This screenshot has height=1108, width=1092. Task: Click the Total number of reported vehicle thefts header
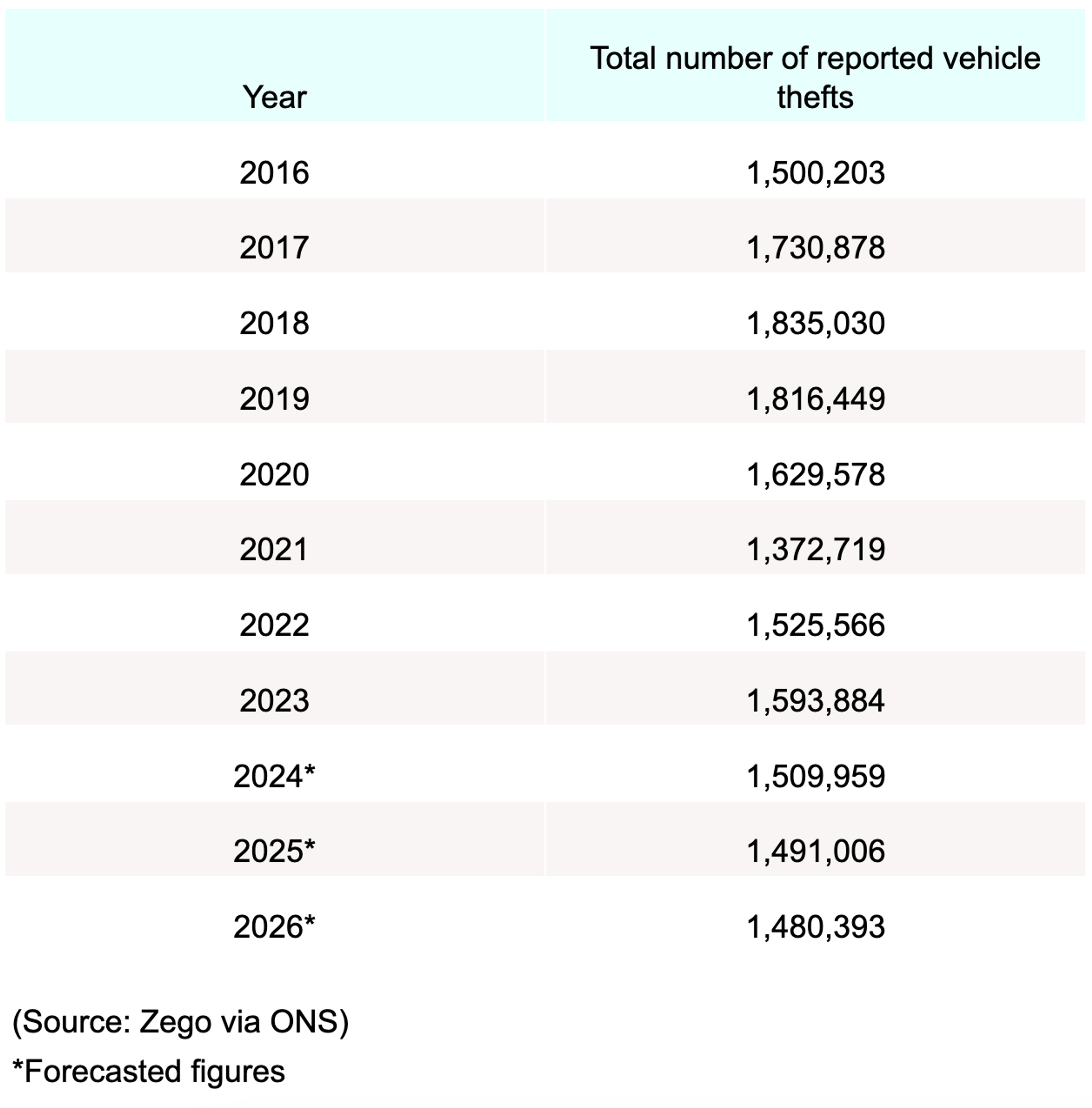pos(814,77)
